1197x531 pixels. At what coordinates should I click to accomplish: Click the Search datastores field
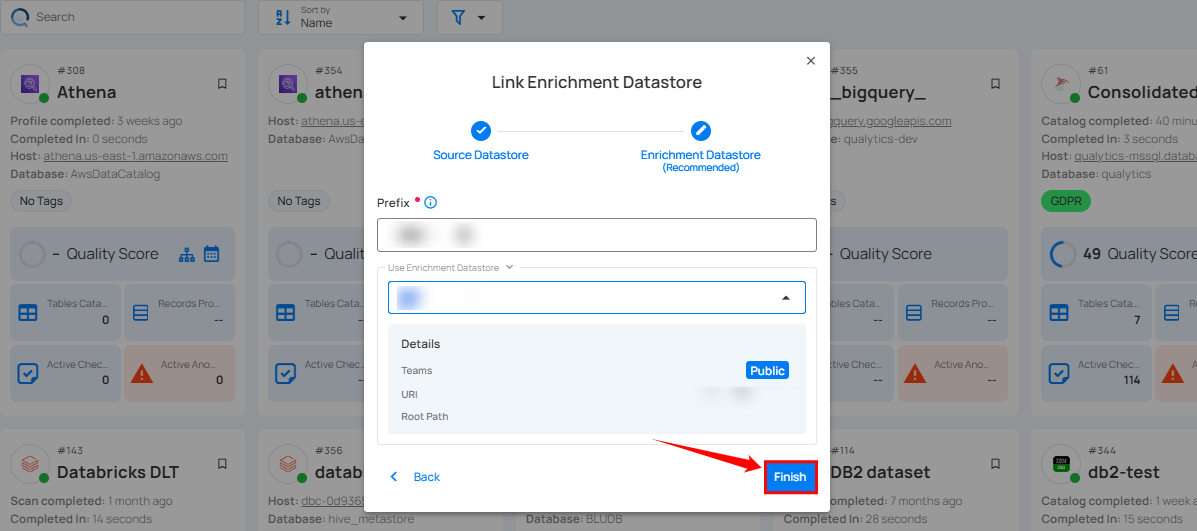coord(130,17)
